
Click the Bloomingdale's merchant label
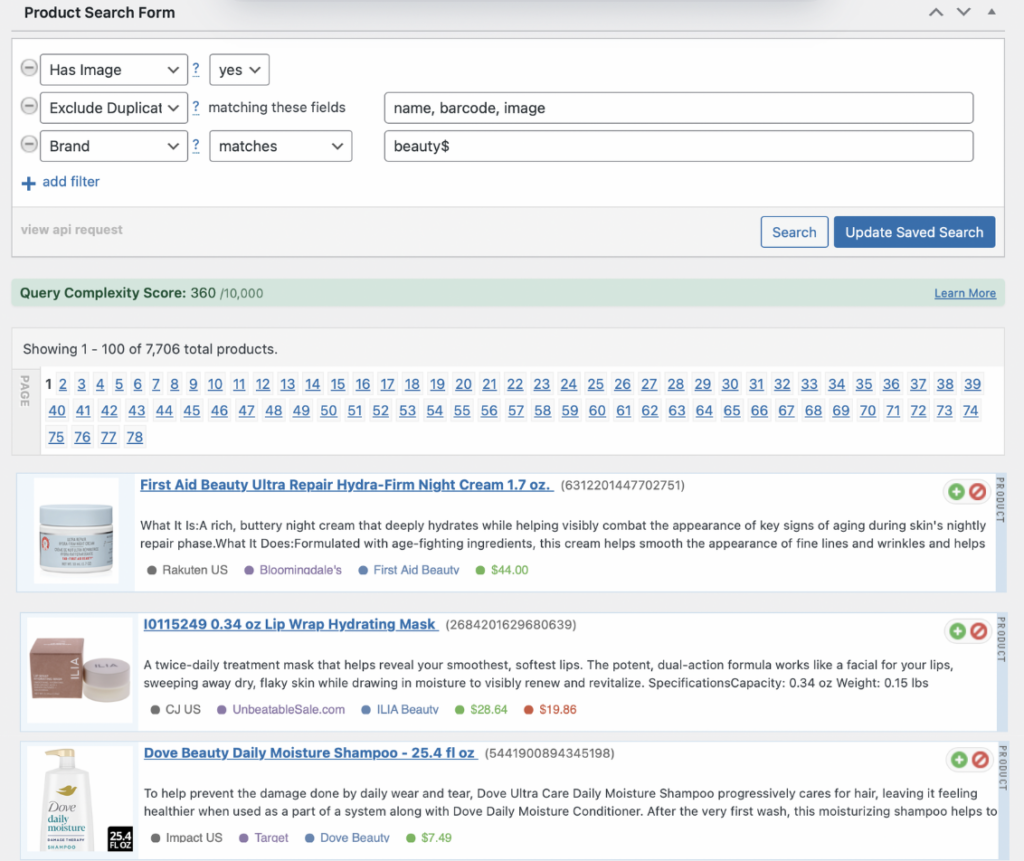[300, 570]
